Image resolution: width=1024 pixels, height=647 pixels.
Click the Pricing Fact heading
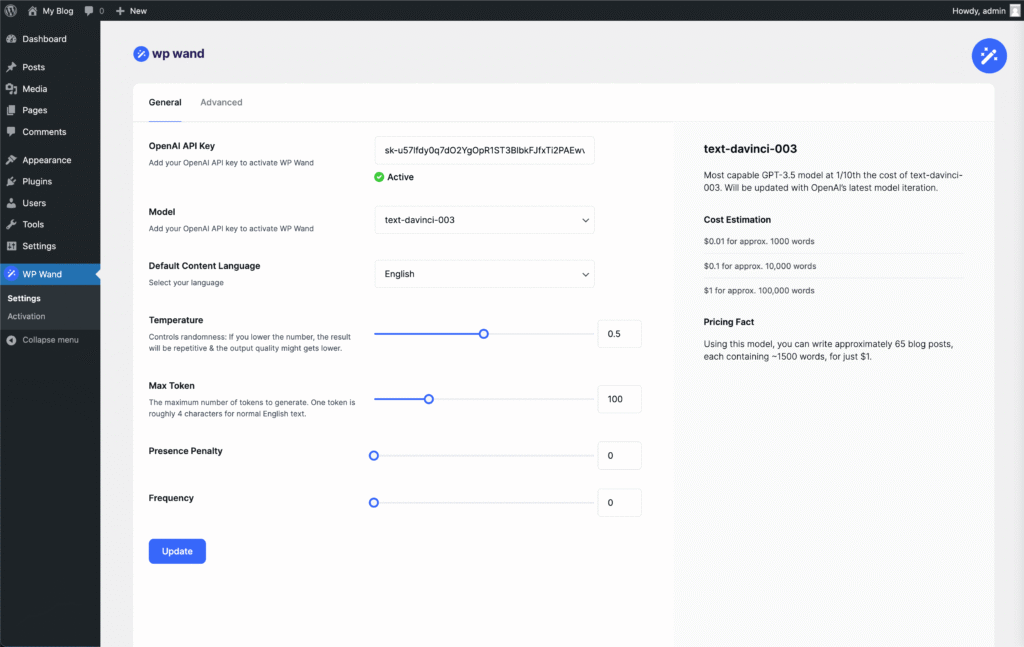click(728, 322)
